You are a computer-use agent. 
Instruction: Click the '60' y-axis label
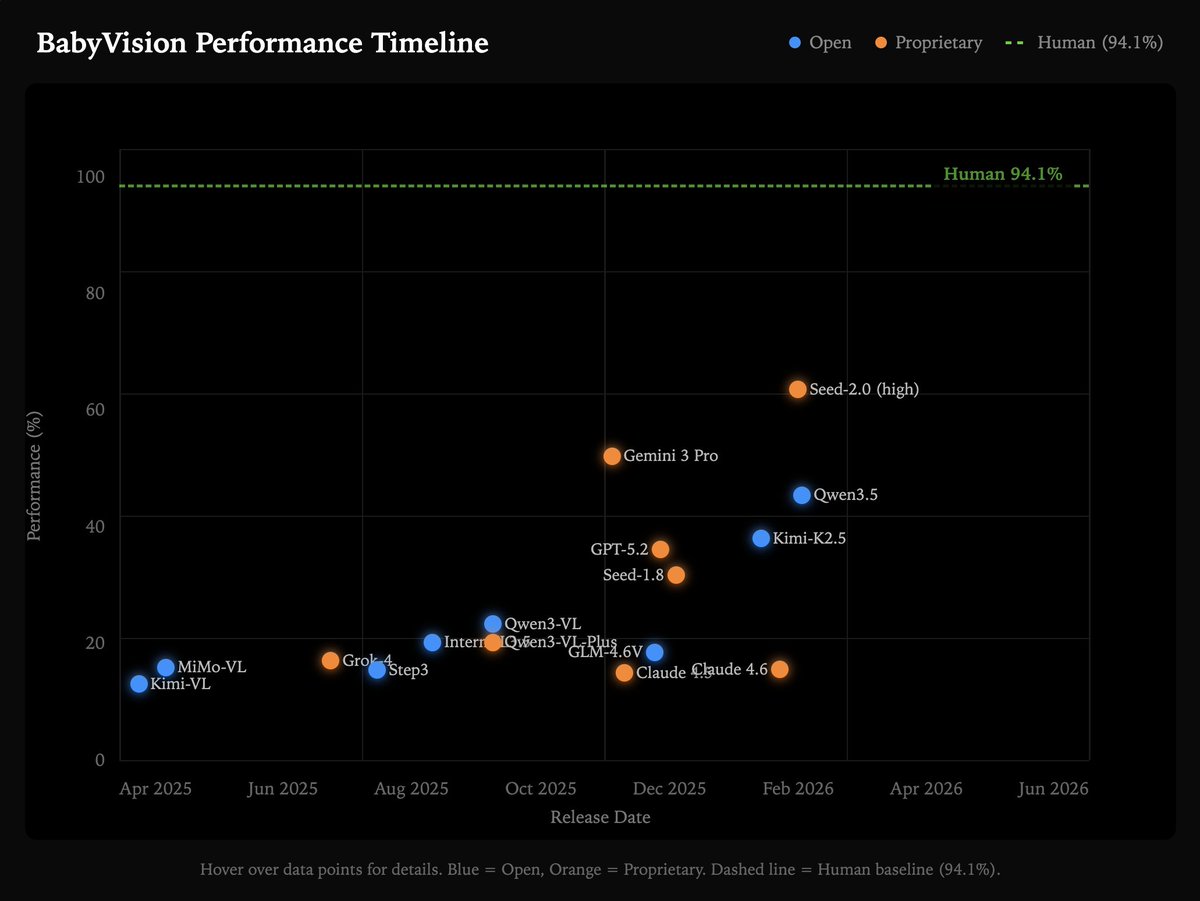click(95, 409)
